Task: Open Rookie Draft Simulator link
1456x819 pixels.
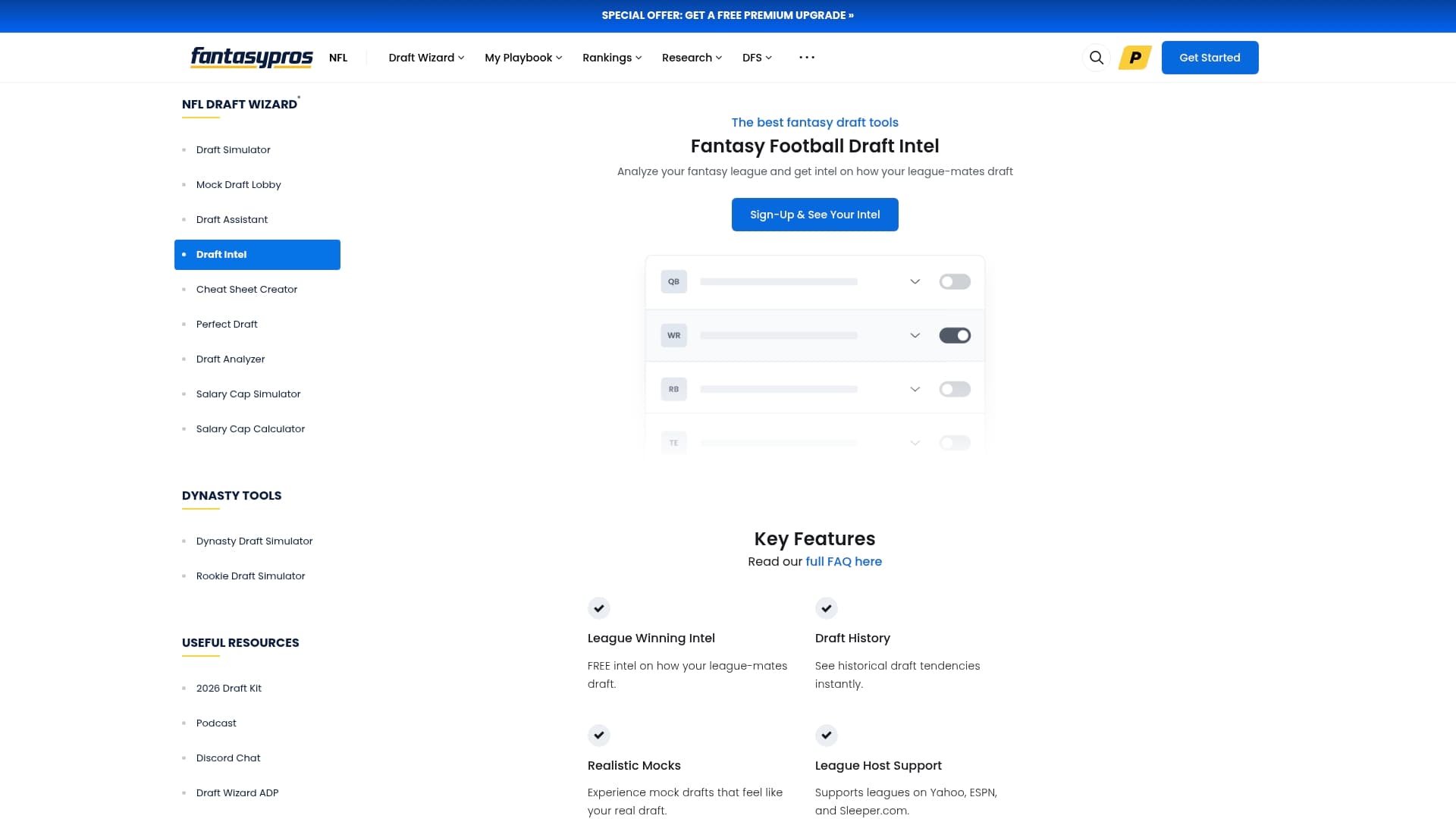Action: (x=250, y=576)
